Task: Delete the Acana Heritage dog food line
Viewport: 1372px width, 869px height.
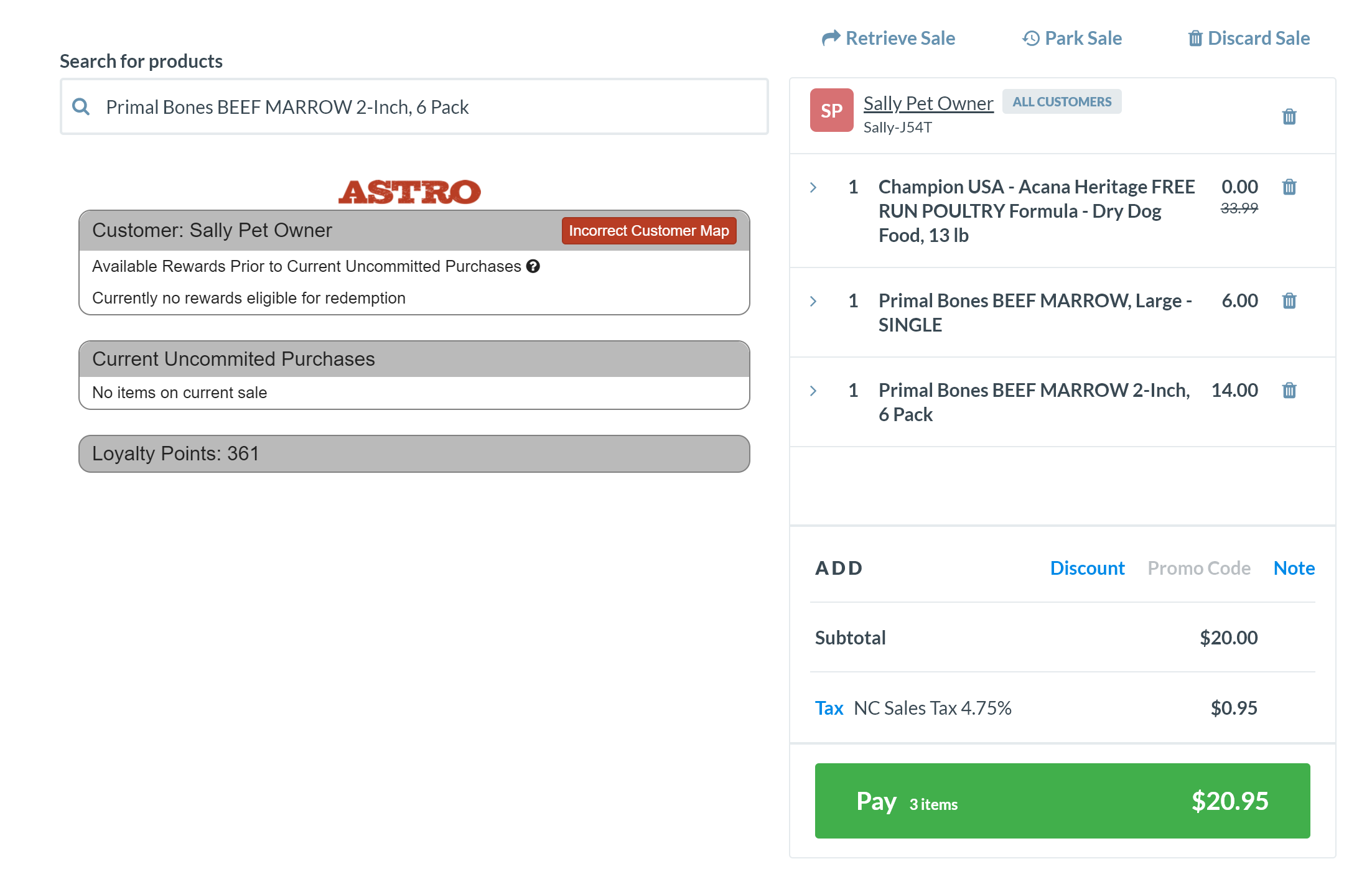Action: pyautogui.click(x=1289, y=187)
